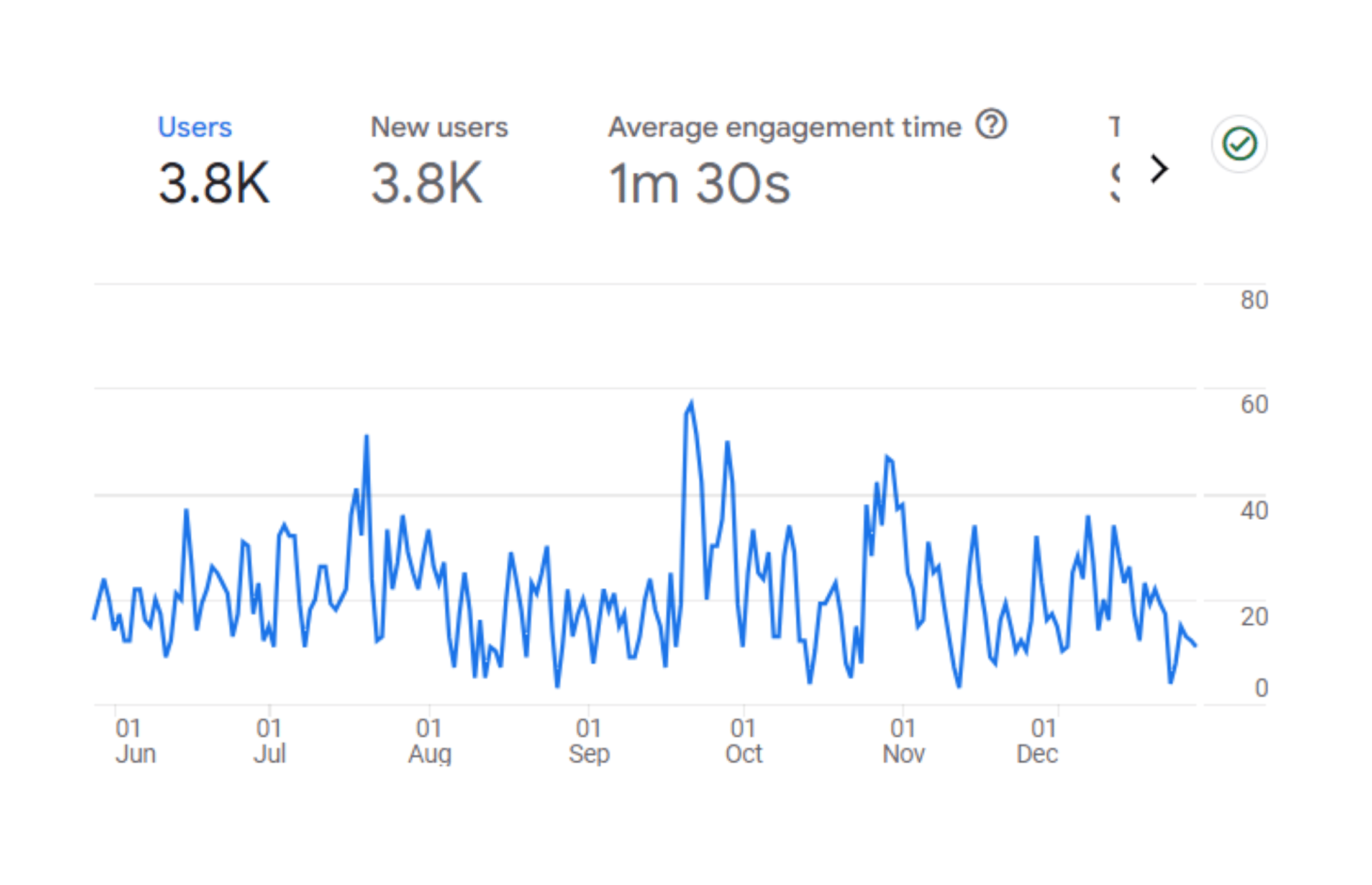Click the mid-July spike on the chart
Screen dimensions: 1372x885
(x=366, y=437)
